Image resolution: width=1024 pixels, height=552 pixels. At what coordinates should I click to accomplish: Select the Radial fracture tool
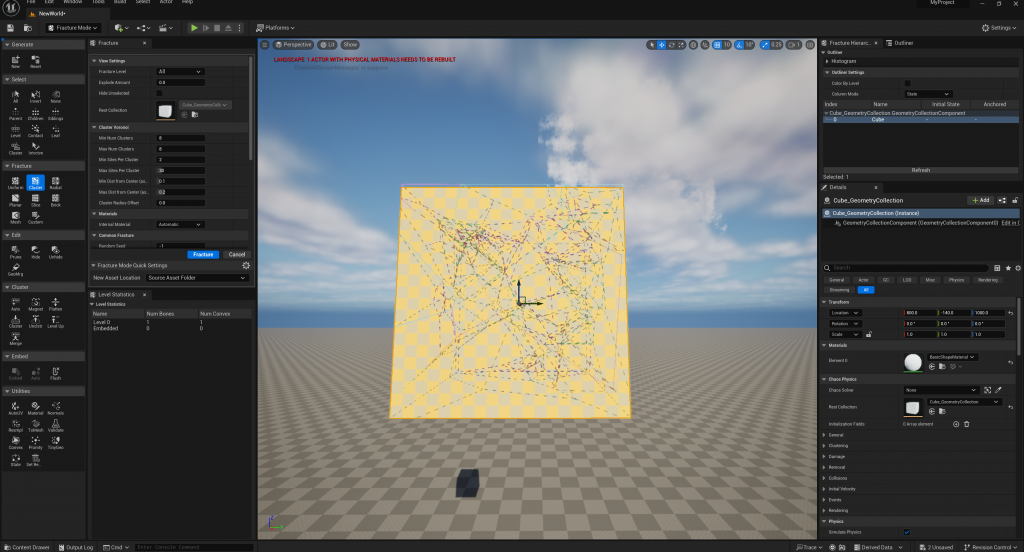[x=55, y=182]
